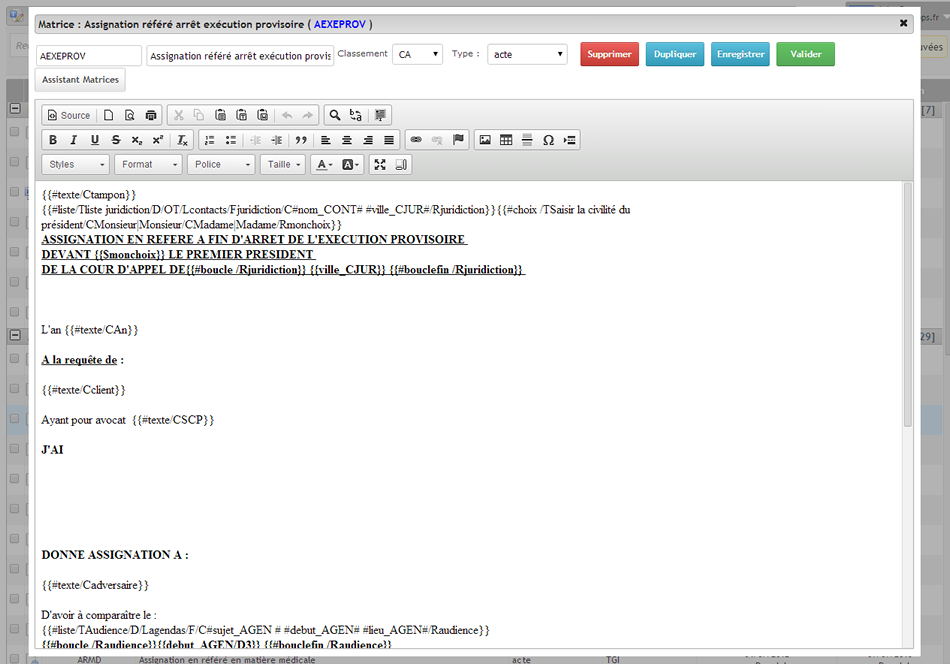Click the Copy icon
The width and height of the screenshot is (950, 664).
[x=199, y=115]
